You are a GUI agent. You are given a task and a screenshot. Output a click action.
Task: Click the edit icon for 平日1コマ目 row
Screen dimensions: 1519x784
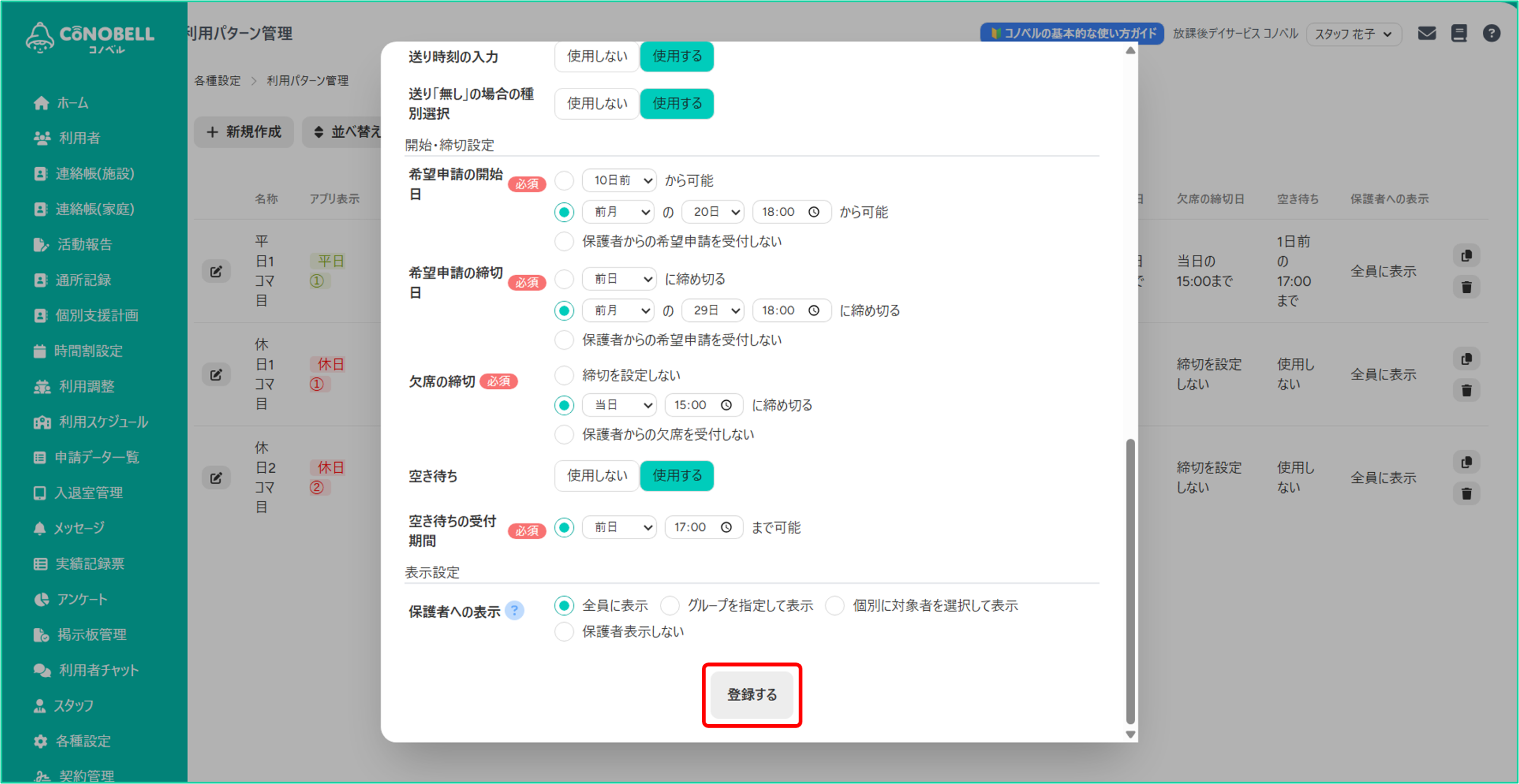[x=216, y=271]
